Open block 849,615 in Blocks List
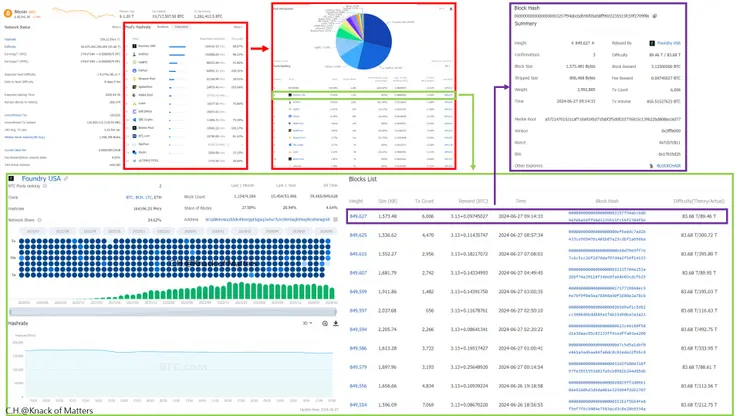 click(x=358, y=254)
